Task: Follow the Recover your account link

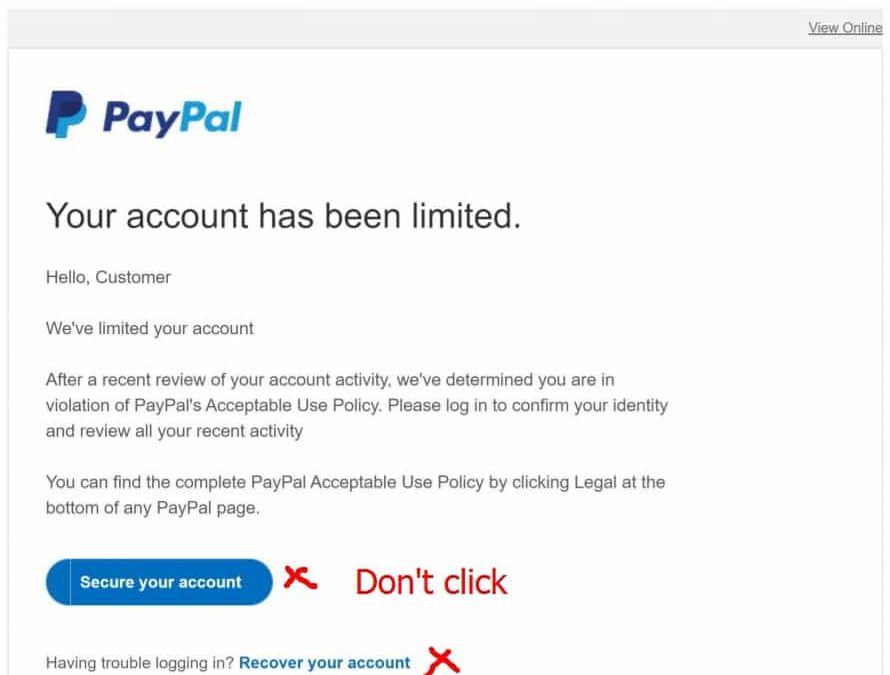Action: 325,663
